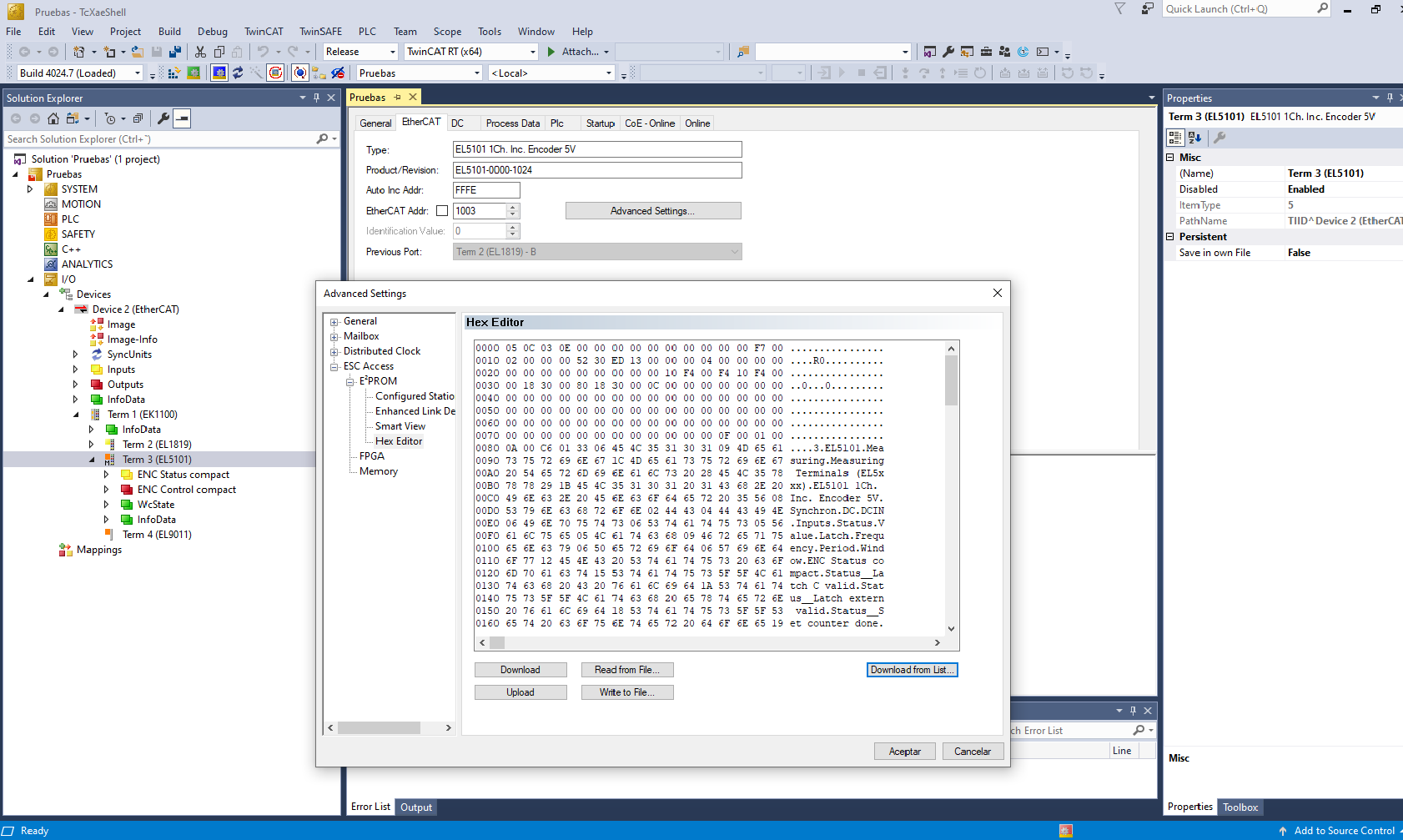The image size is (1403, 840).
Task: Click Write to File... button
Action: (627, 692)
